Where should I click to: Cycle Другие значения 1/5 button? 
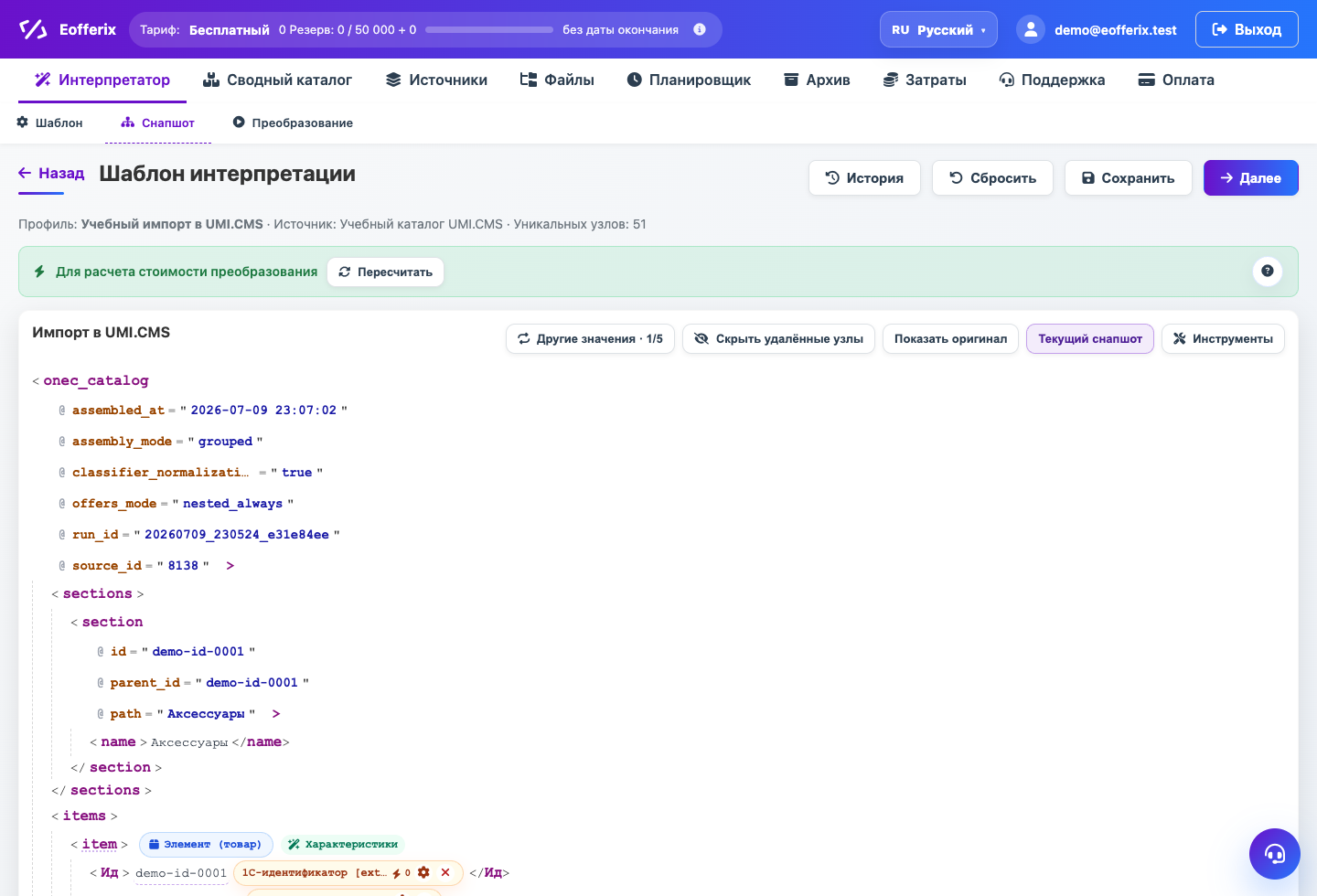[590, 338]
